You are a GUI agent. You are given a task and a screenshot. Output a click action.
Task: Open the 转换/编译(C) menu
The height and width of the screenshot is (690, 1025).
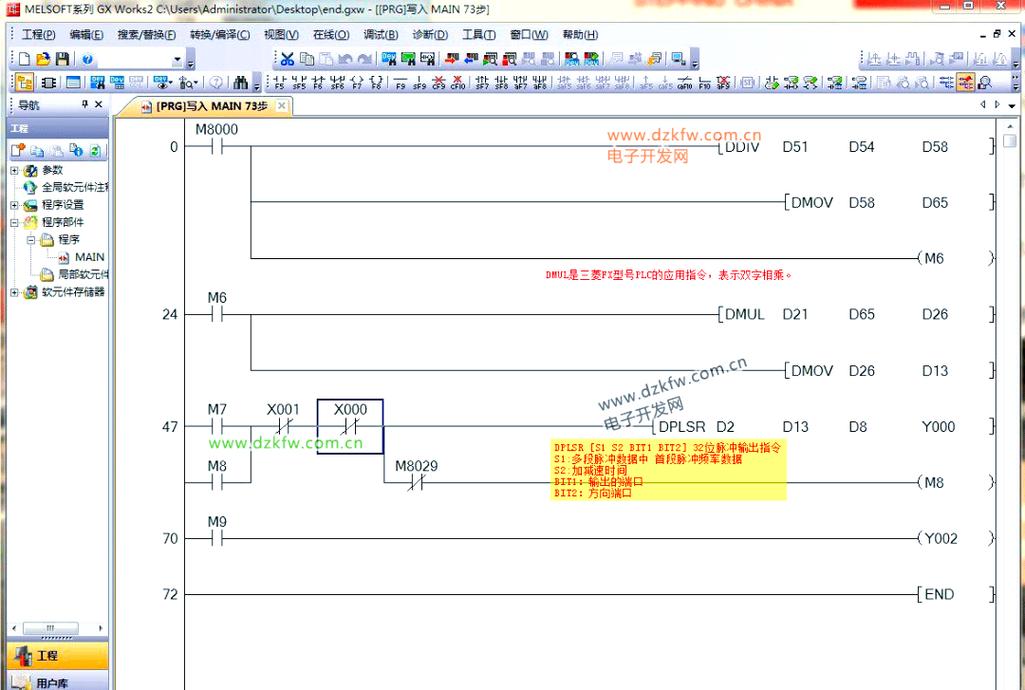[220, 35]
